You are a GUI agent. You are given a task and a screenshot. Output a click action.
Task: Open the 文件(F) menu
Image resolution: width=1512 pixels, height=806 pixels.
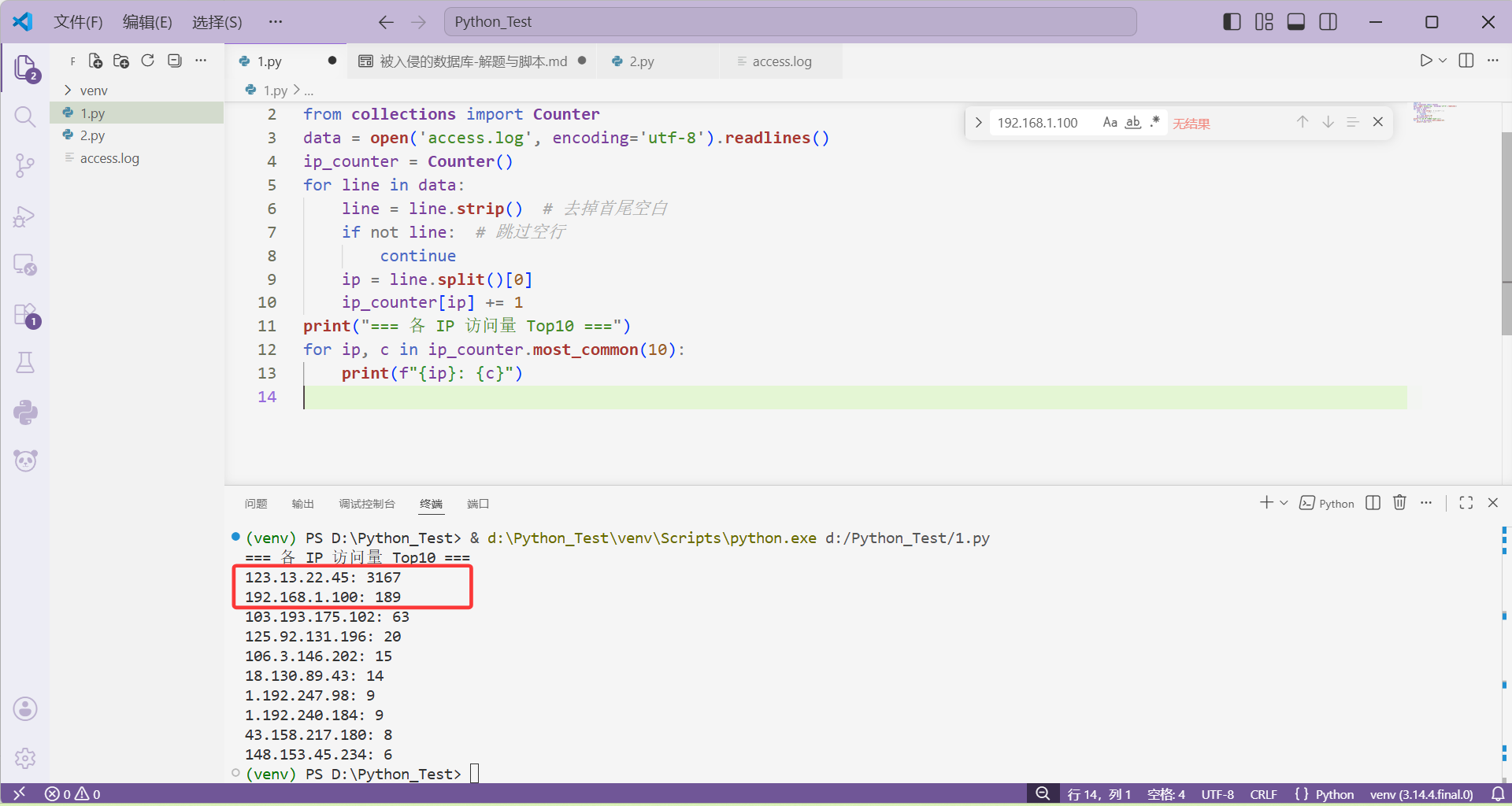[x=78, y=22]
